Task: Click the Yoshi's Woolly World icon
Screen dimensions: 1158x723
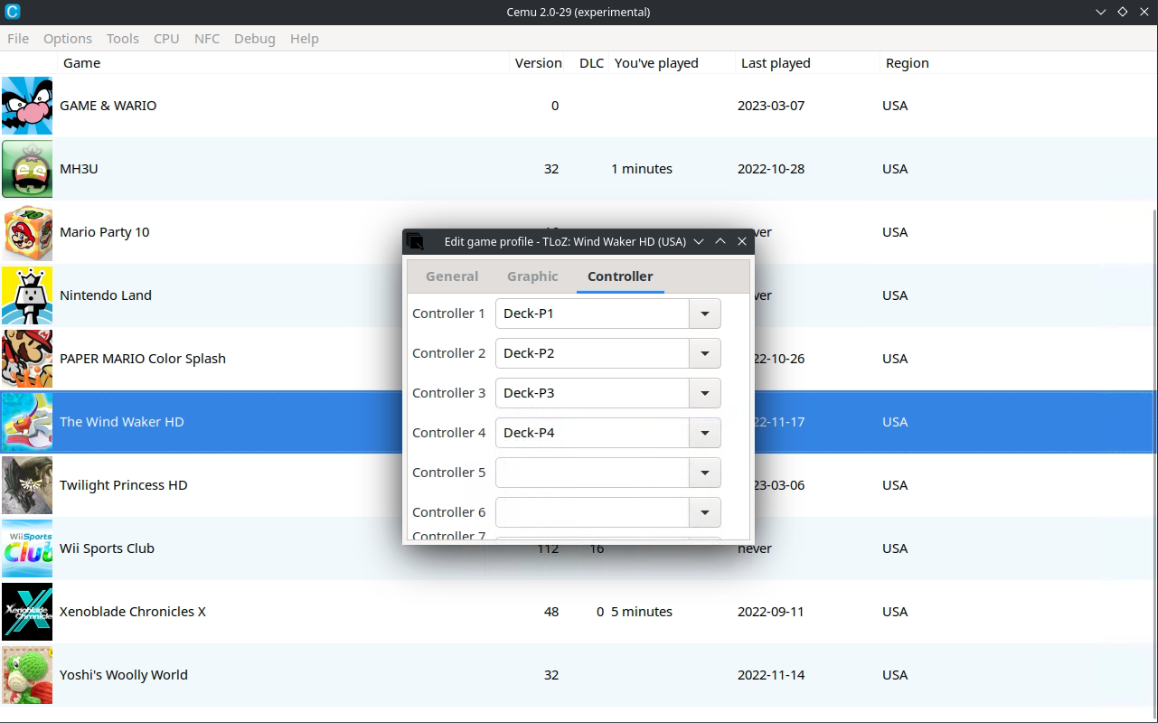Action: (x=27, y=675)
